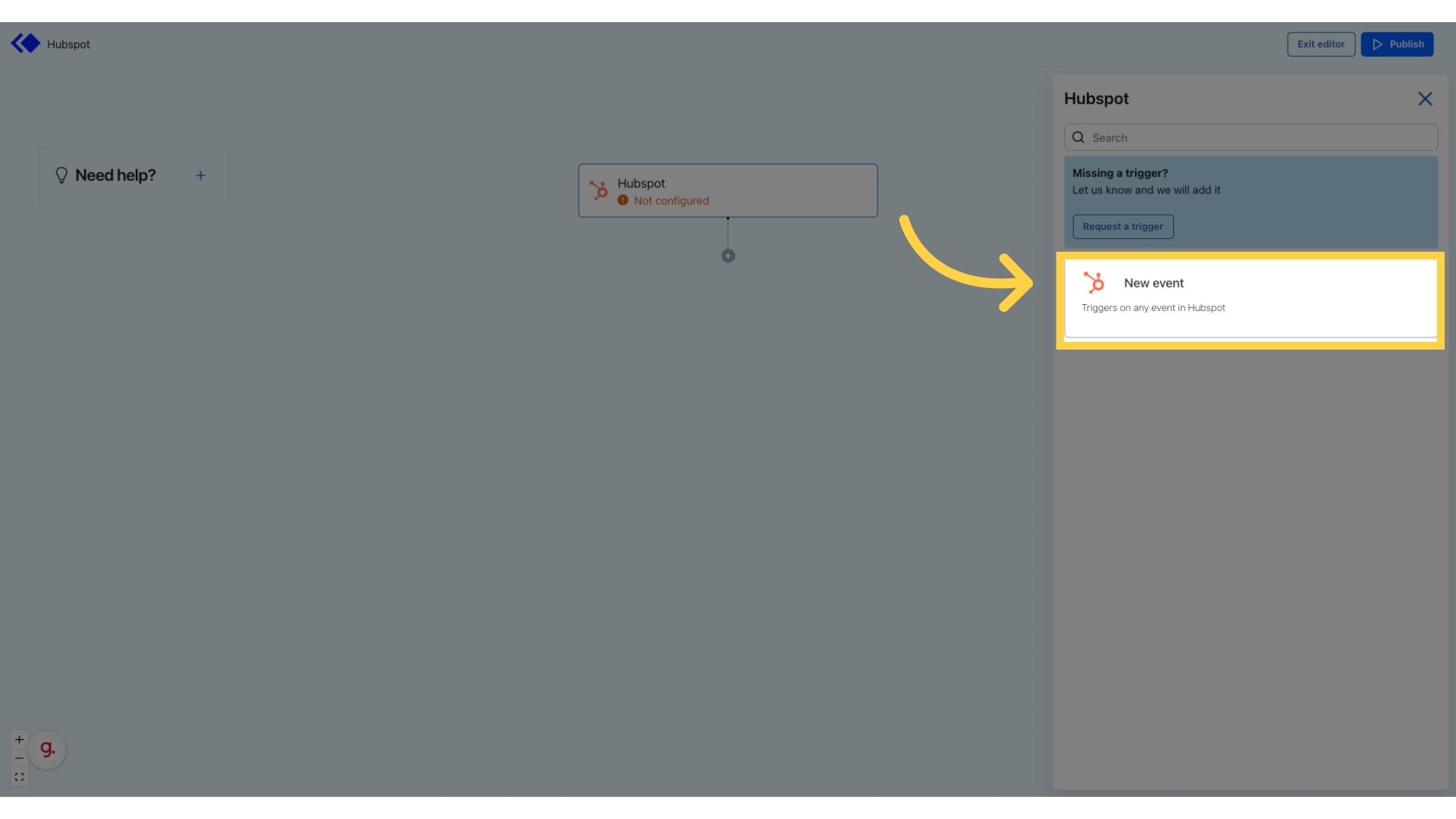Click the Hubspot logo in New event card
This screenshot has height=819, width=1456.
tap(1094, 283)
